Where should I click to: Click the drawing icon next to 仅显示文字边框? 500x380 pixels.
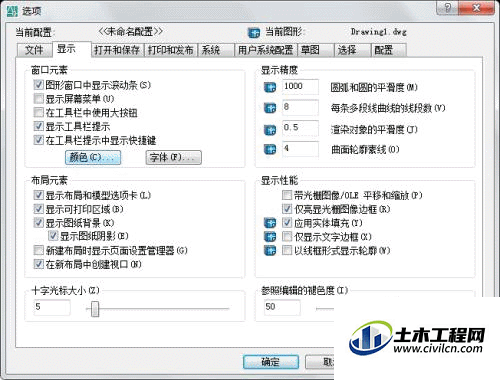click(270, 237)
